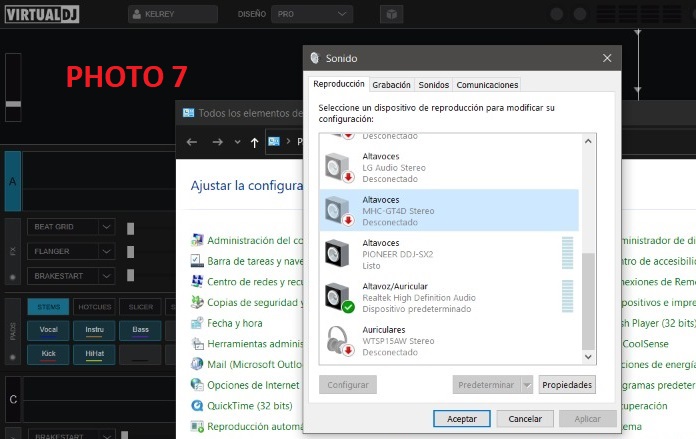Select deck C button in VirtualDJ

coord(13,399)
